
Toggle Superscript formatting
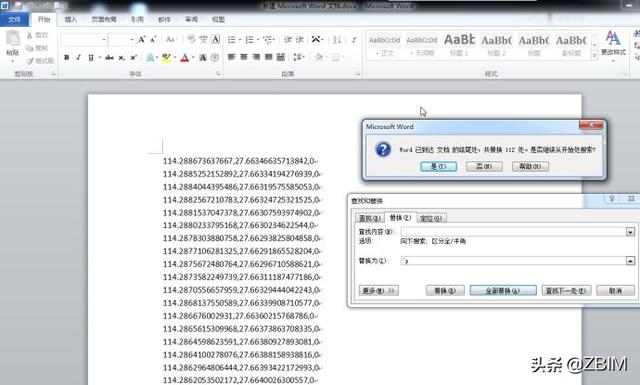(x=133, y=58)
